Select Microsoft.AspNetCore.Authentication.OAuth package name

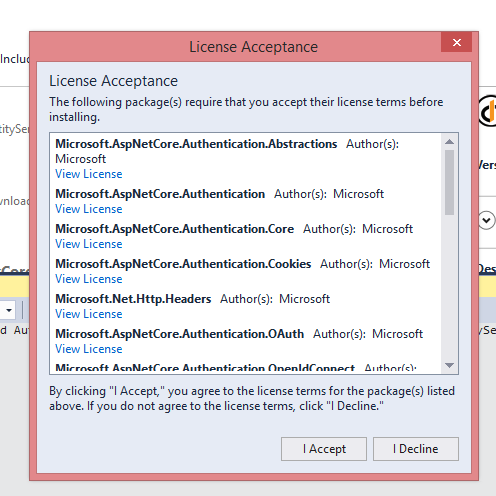pyautogui.click(x=179, y=334)
